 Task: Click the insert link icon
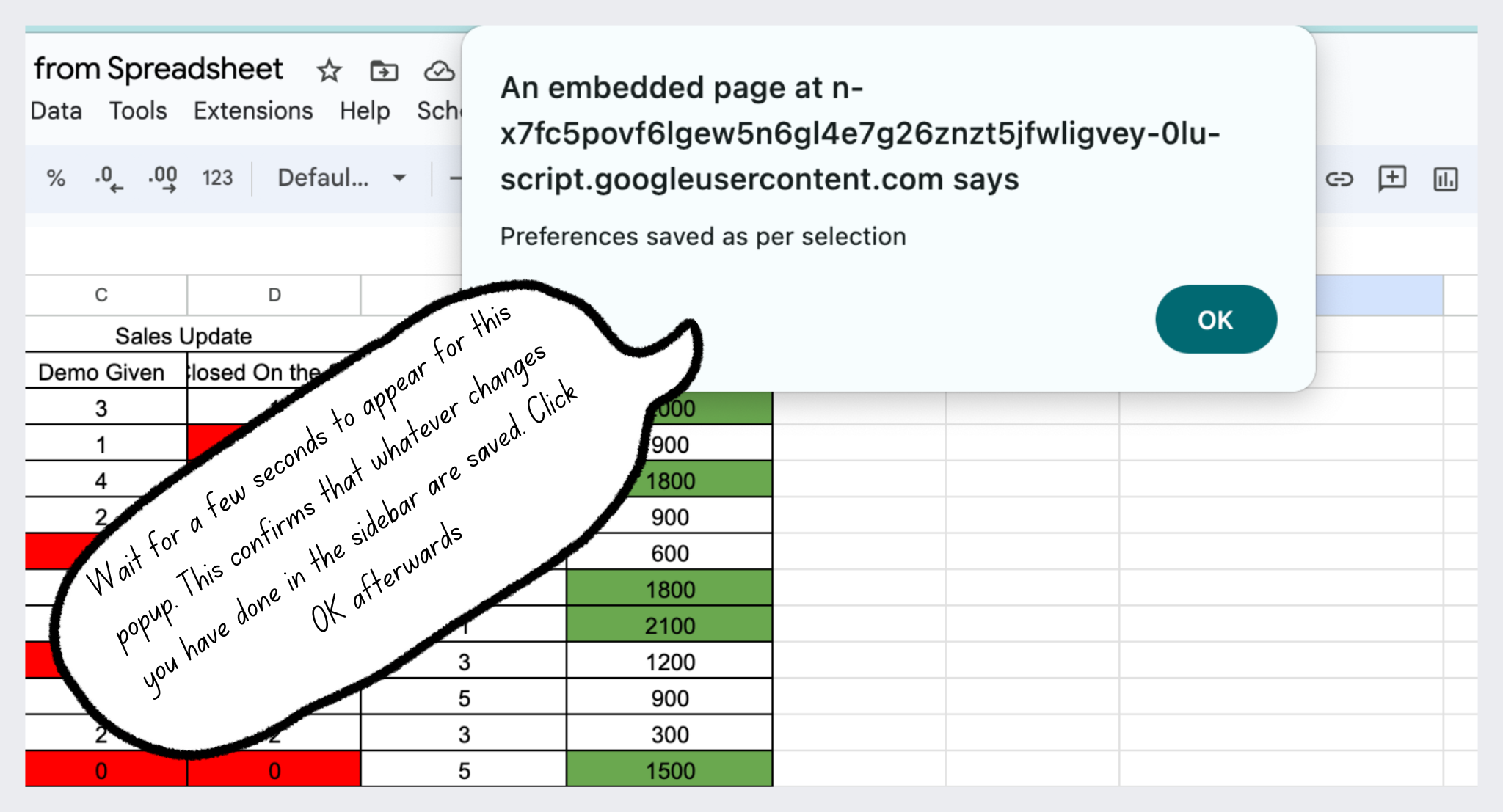pos(1339,179)
